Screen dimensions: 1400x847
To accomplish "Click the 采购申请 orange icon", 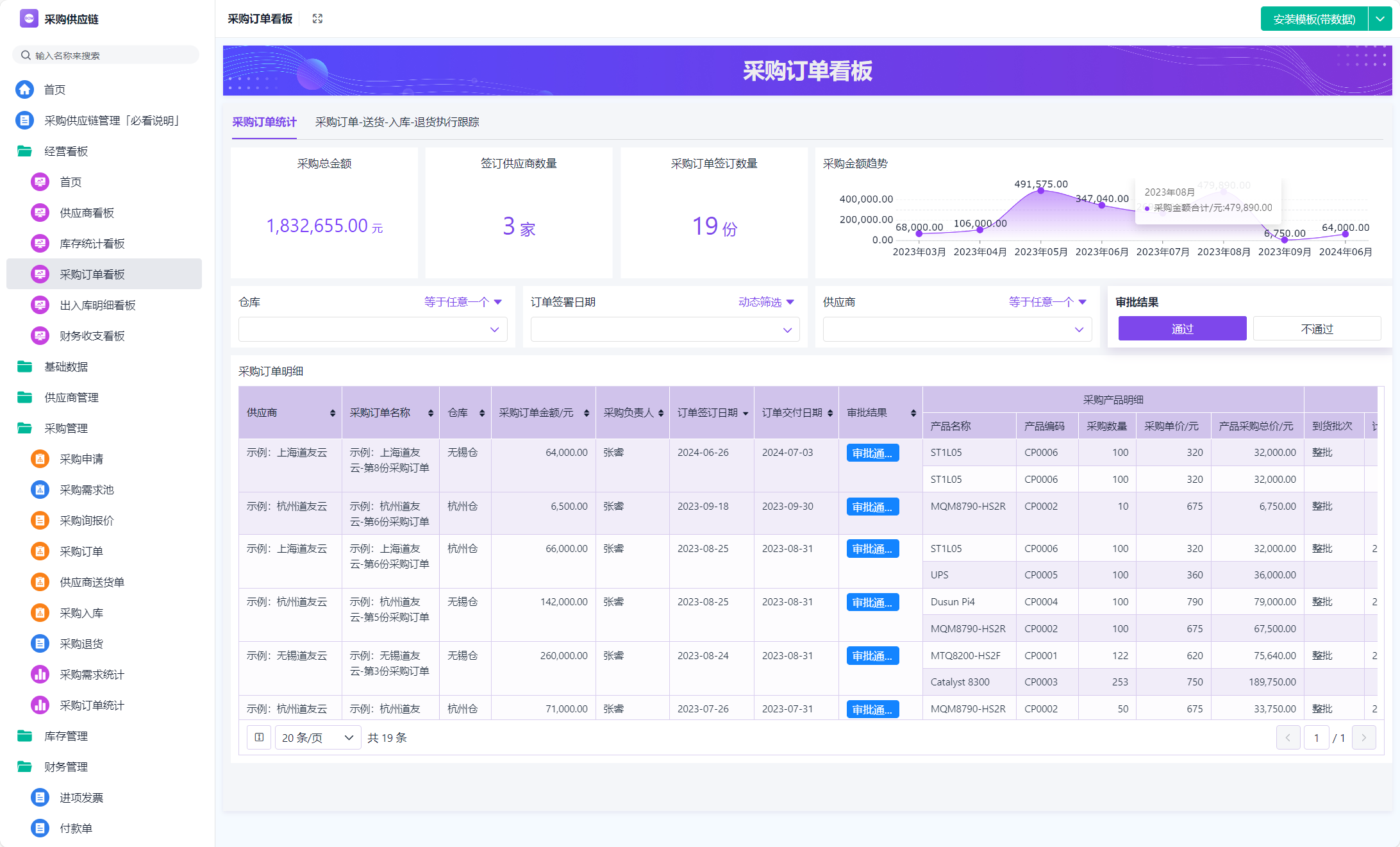I will (x=40, y=459).
